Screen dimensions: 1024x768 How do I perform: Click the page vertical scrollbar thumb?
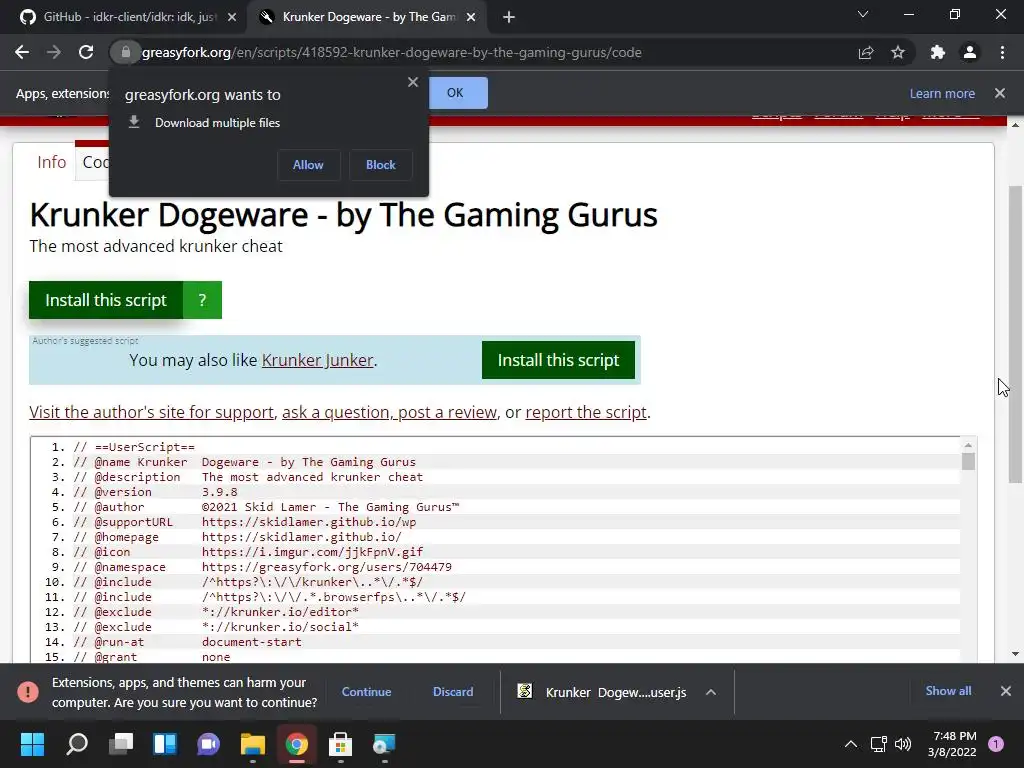[x=1015, y=334]
